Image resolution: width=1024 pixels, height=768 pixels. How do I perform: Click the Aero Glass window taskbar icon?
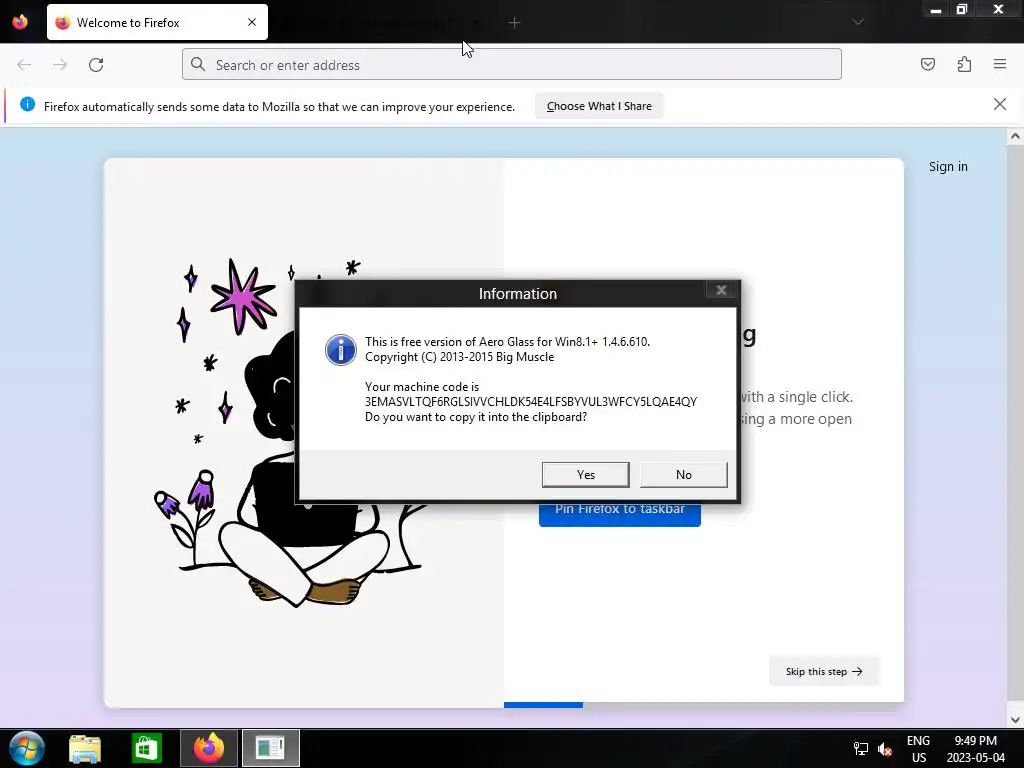(270, 748)
